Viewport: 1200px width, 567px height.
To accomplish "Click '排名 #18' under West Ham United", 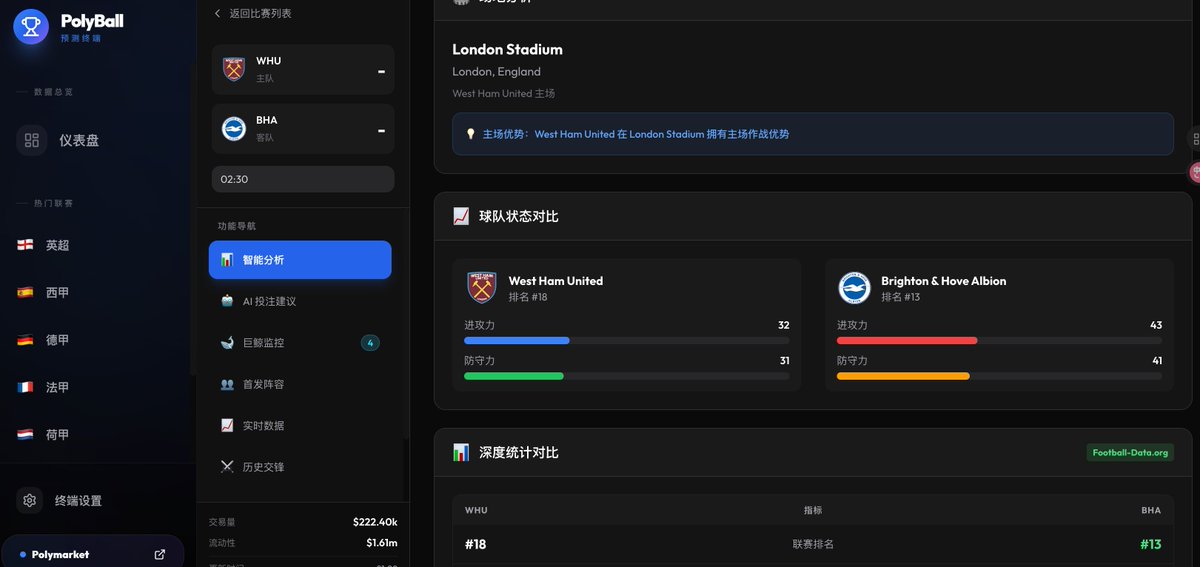I will click(528, 297).
